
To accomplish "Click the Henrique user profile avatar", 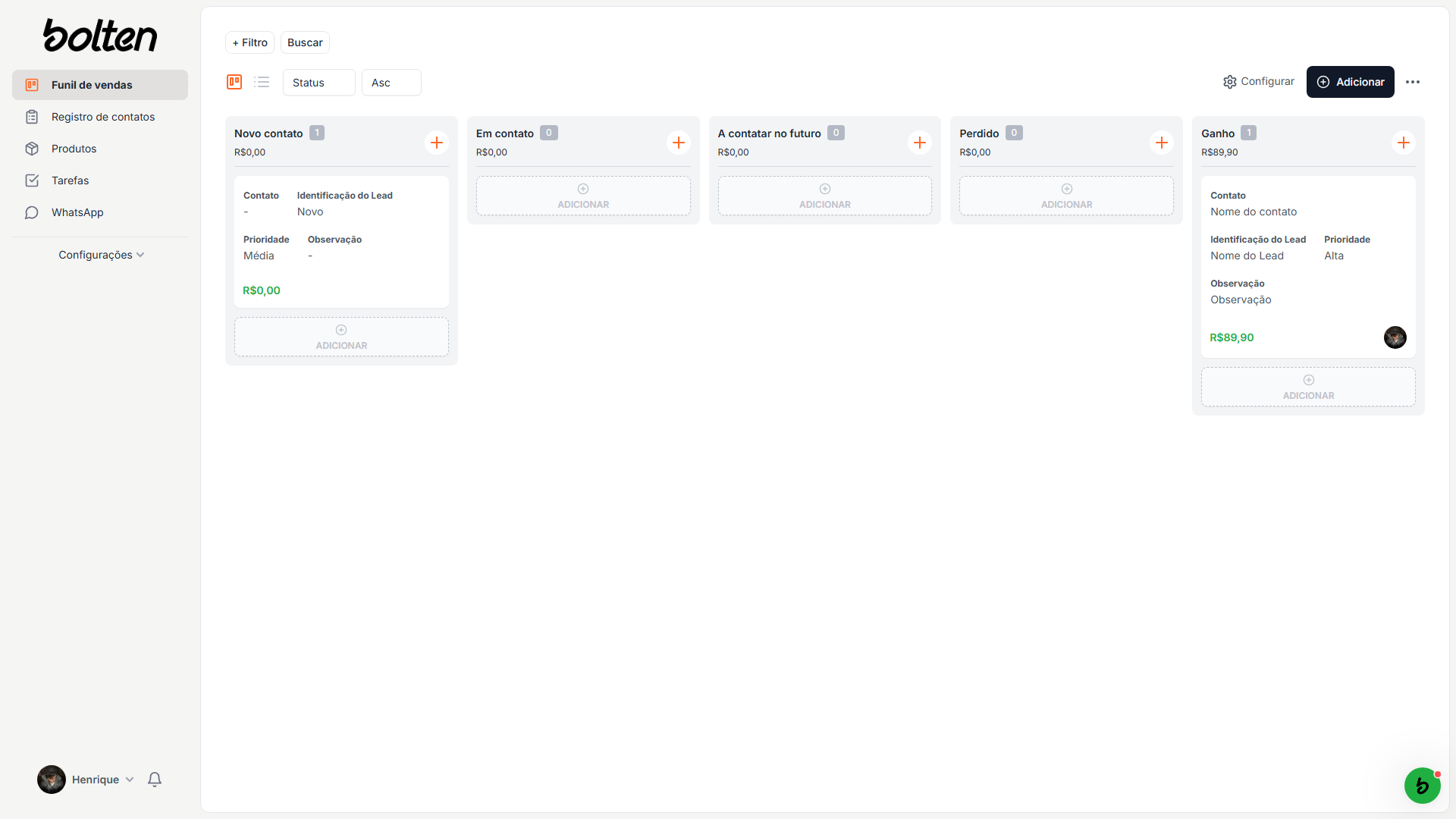I will click(x=52, y=779).
